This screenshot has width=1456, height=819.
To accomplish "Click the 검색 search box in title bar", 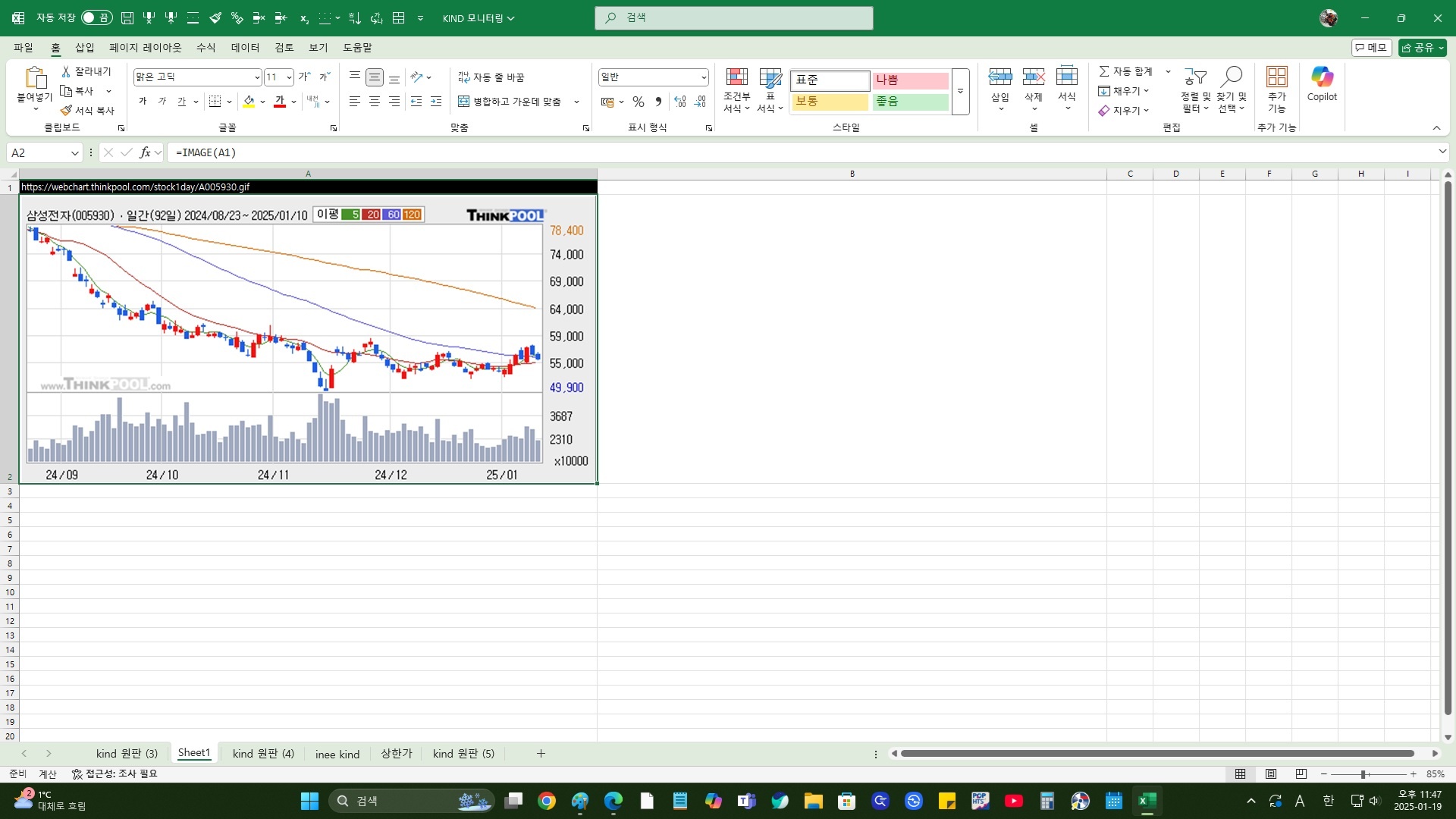I will (x=734, y=17).
